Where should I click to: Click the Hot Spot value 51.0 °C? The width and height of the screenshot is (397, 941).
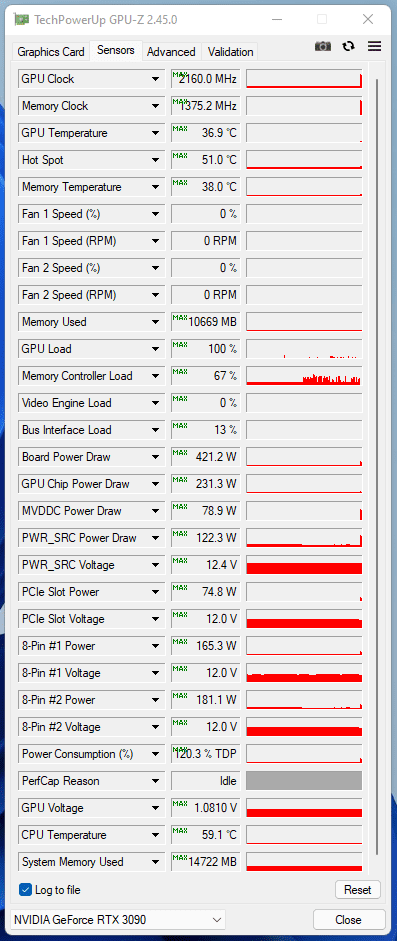(206, 160)
